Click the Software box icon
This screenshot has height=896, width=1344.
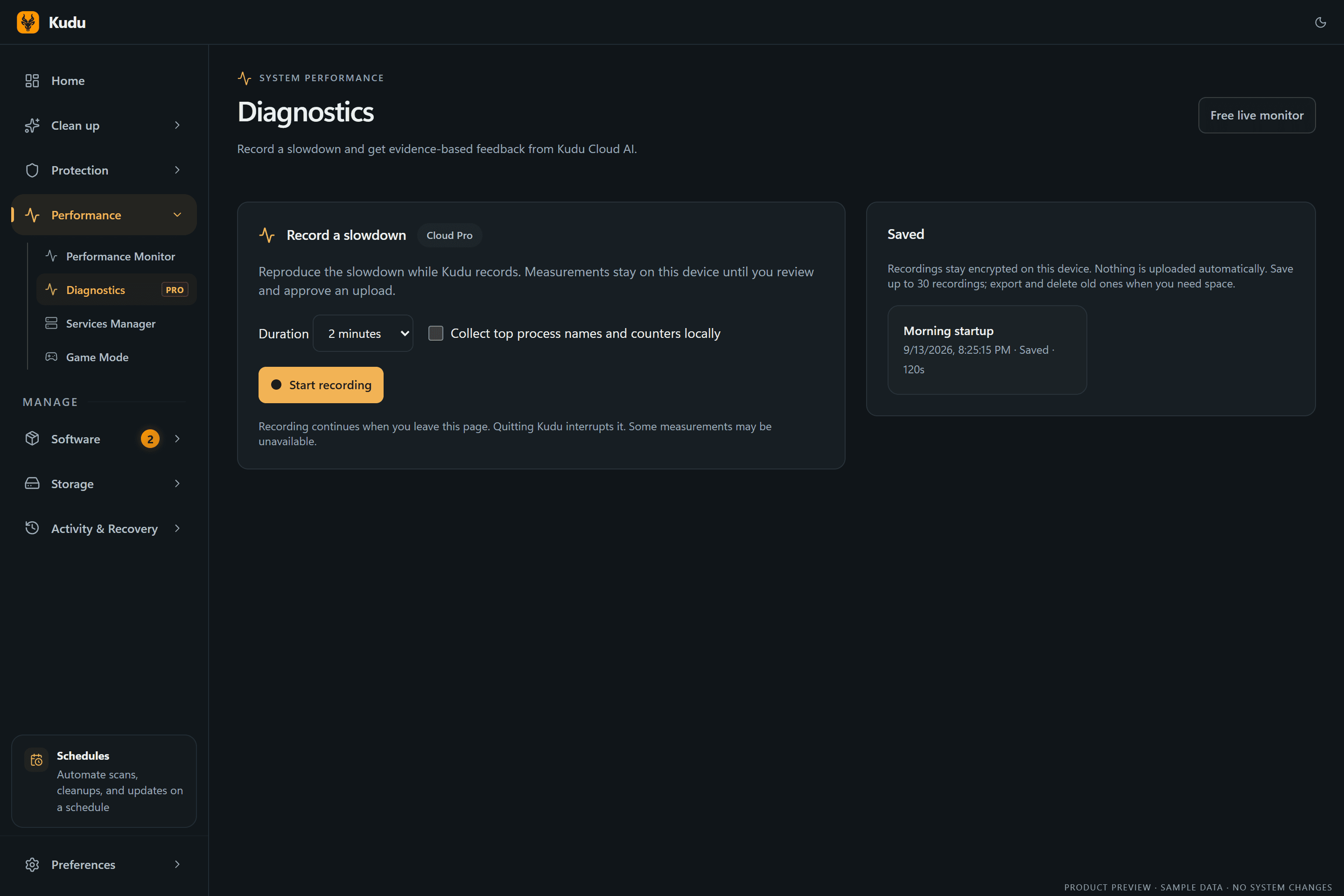coord(32,438)
